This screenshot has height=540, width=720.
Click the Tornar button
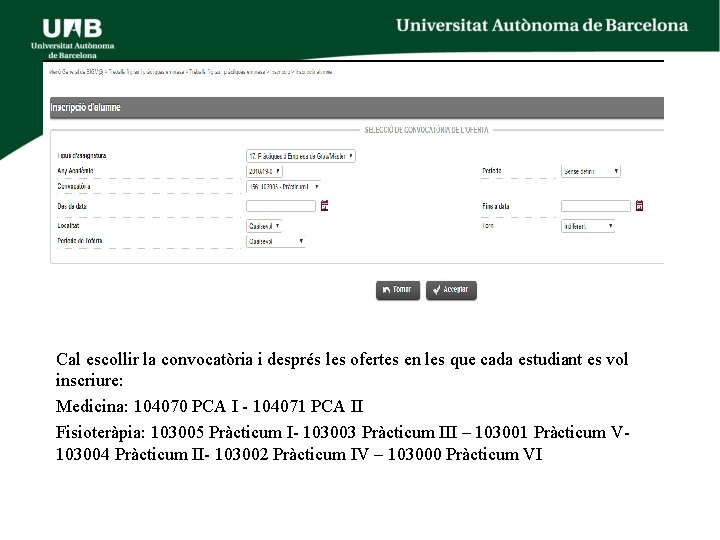pyautogui.click(x=398, y=290)
